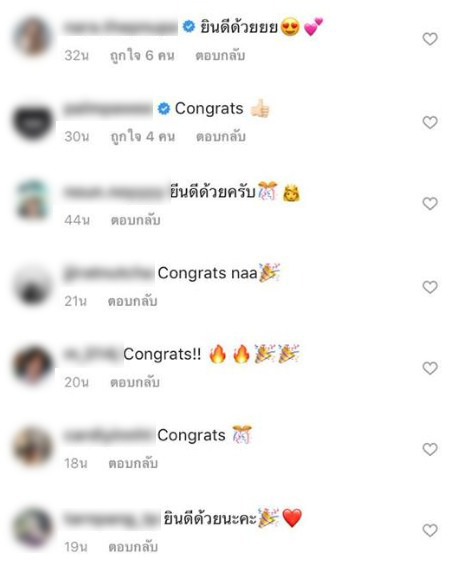The width and height of the screenshot is (463, 568).
Task: Open the dark avatar of 'Congrats' commenter
Action: [33, 121]
